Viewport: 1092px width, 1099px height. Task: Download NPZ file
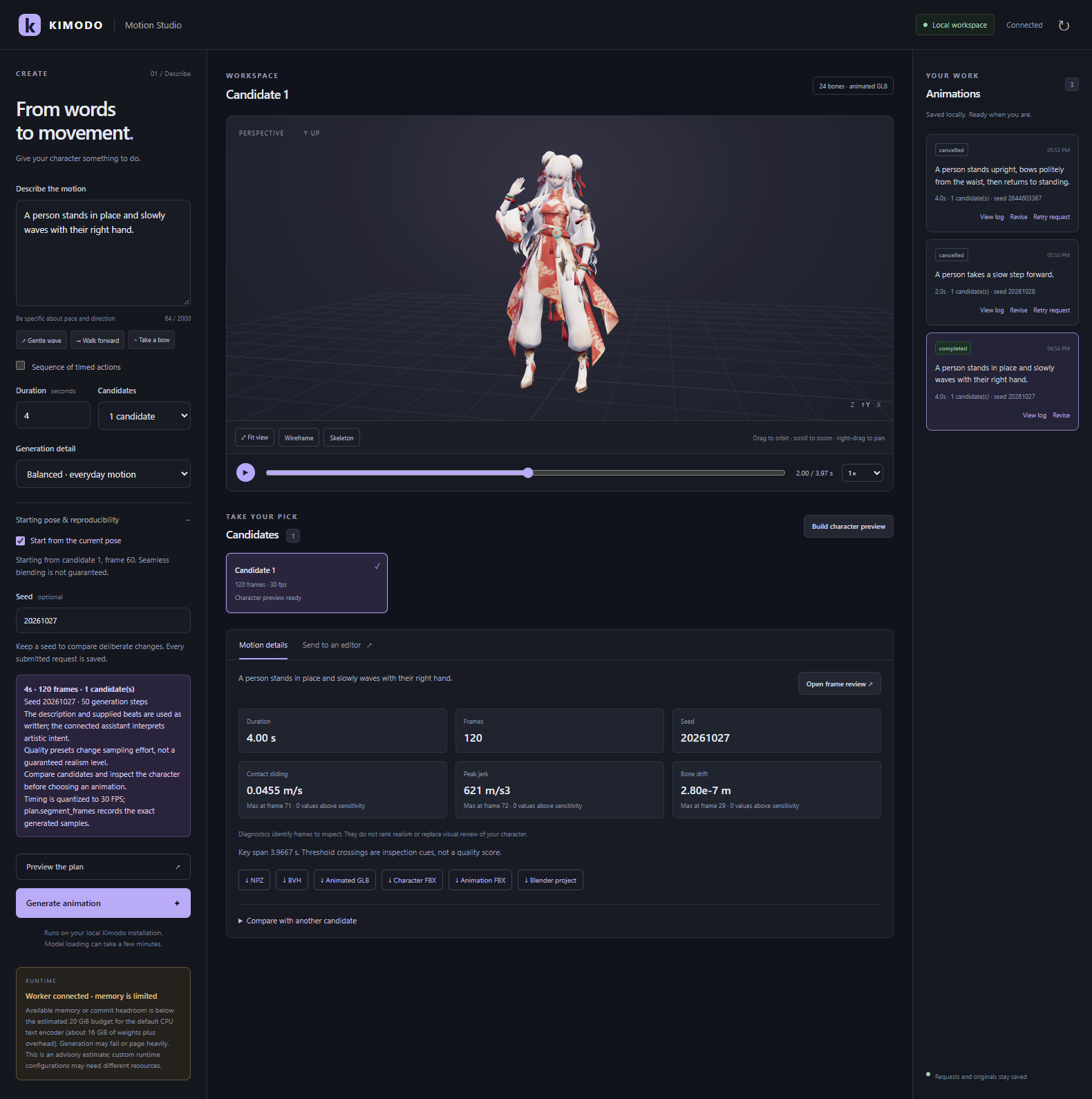point(254,880)
